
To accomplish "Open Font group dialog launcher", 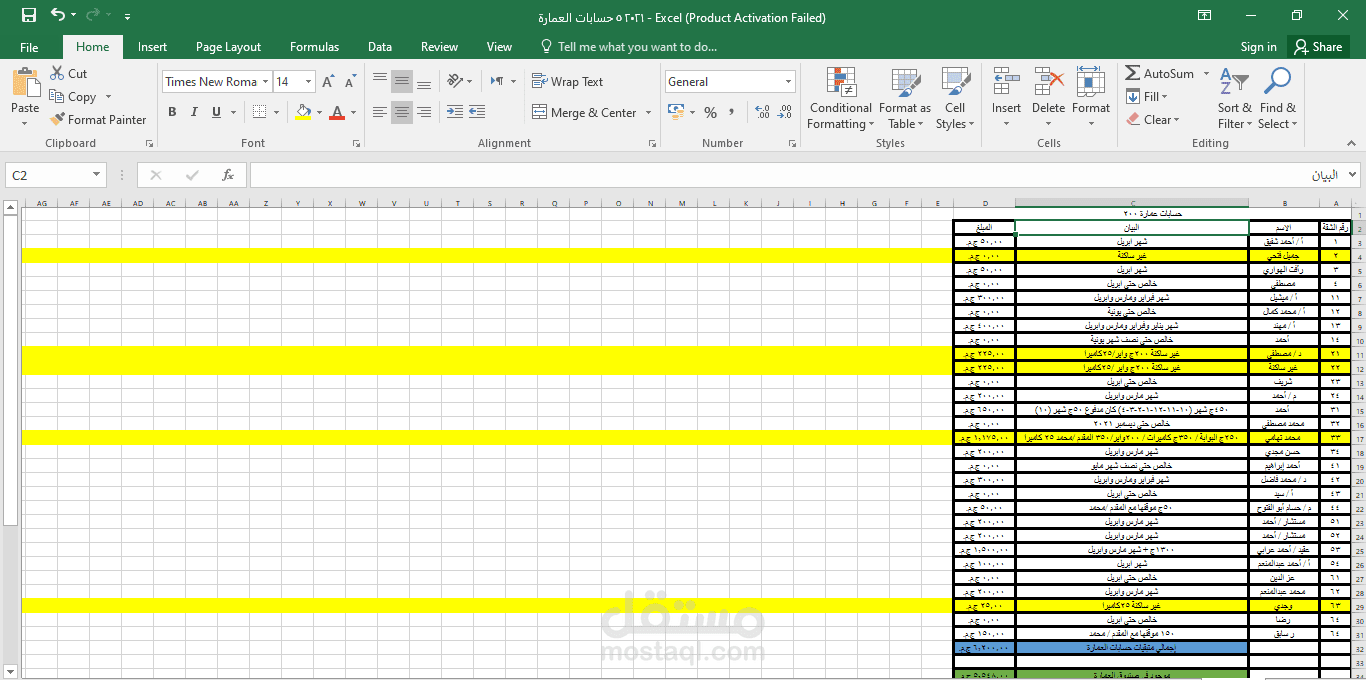I will pos(357,144).
